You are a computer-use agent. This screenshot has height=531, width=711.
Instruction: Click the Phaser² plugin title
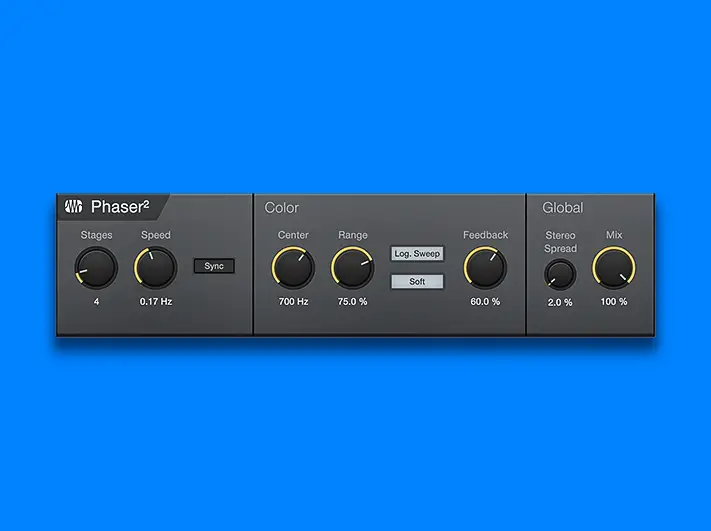(x=120, y=207)
